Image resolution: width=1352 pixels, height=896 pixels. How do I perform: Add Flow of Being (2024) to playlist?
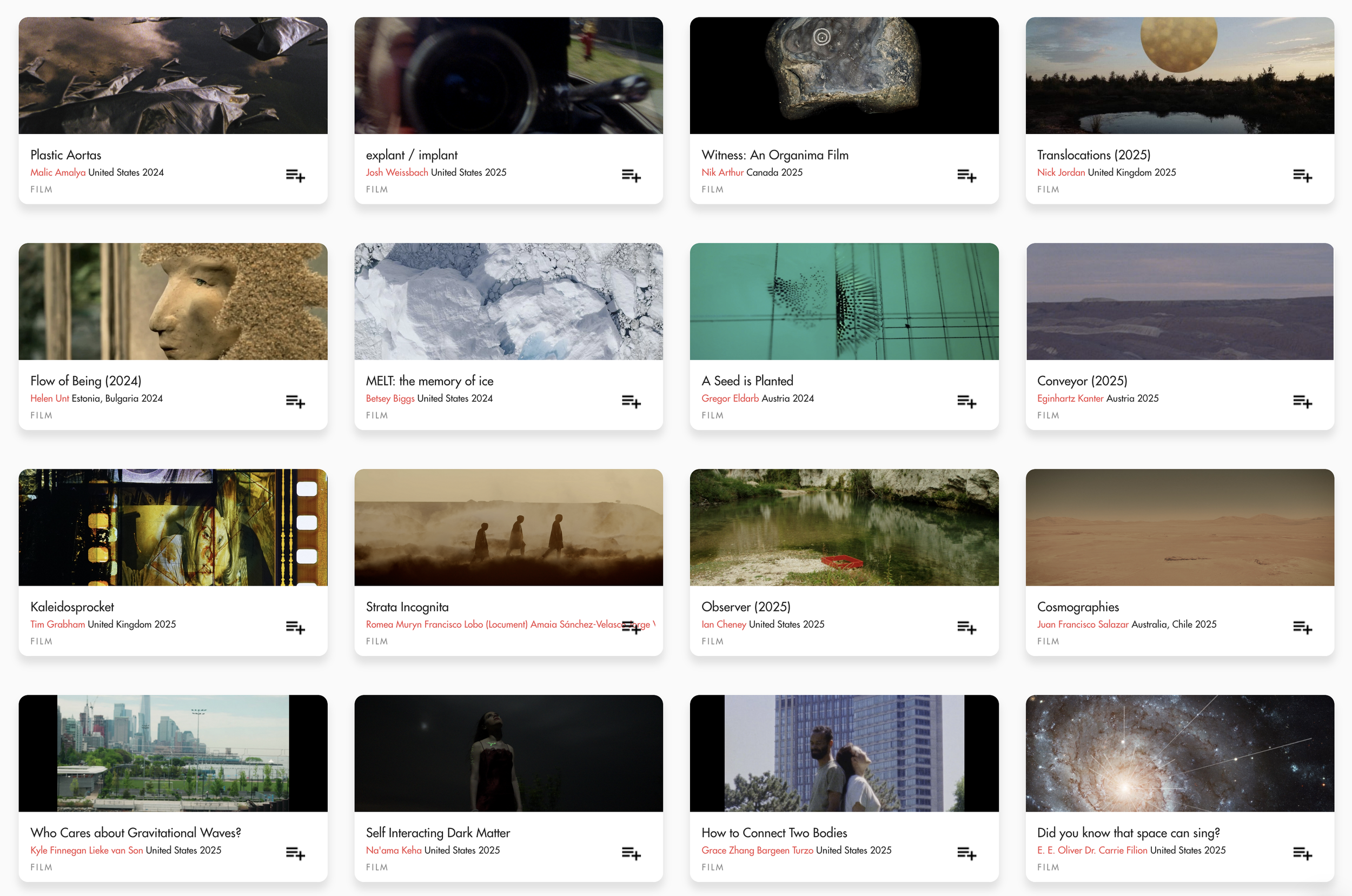point(295,401)
